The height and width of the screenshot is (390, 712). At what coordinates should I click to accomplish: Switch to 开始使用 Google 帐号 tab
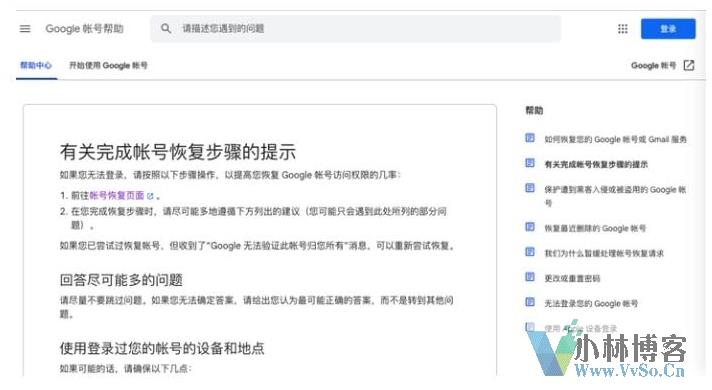click(x=108, y=65)
